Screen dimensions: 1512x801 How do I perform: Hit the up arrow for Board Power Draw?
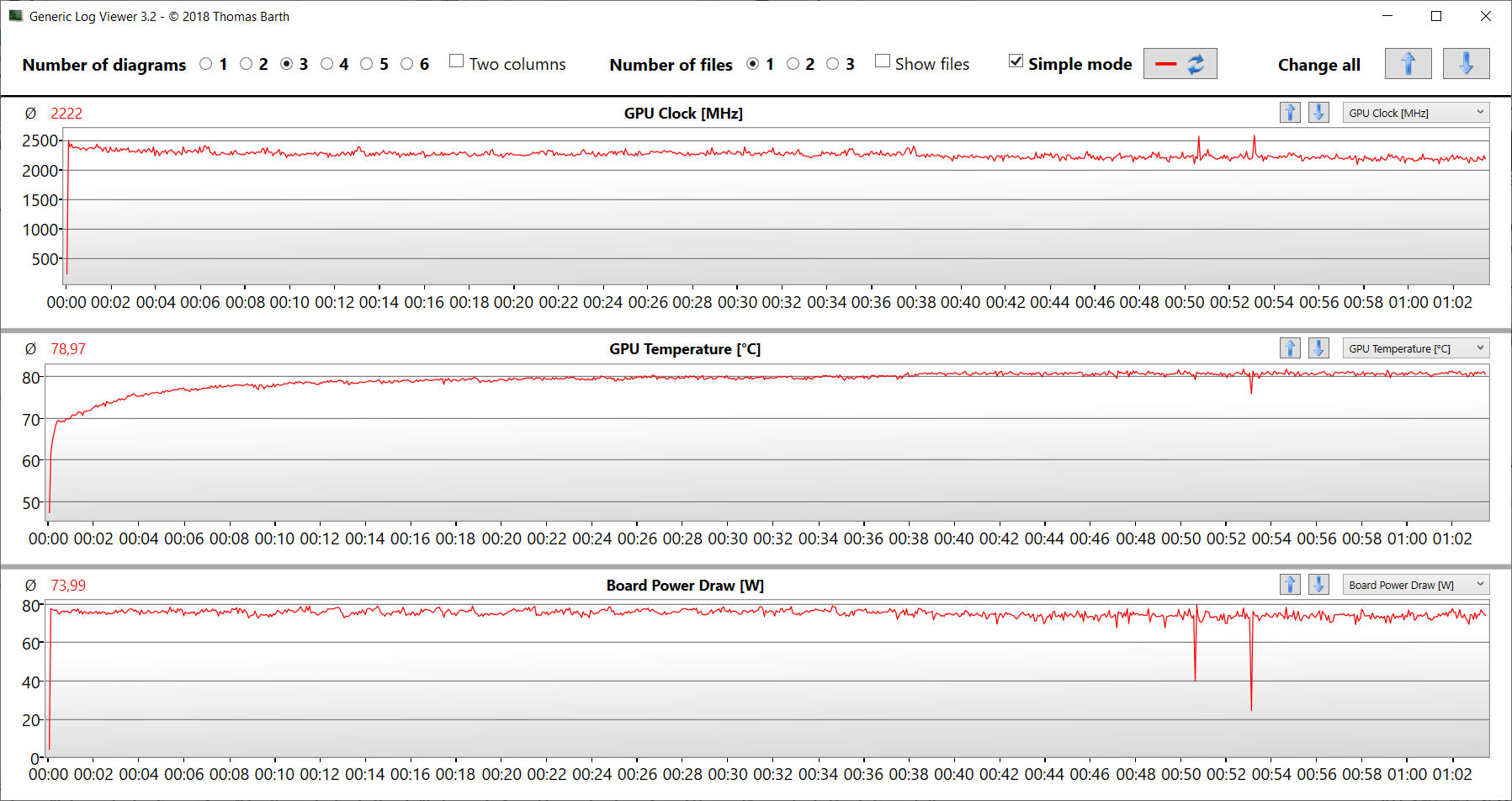(x=1290, y=585)
